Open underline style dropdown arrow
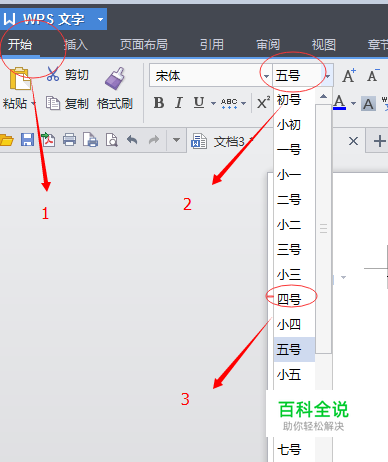This screenshot has width=388, height=462. pyautogui.click(x=213, y=104)
